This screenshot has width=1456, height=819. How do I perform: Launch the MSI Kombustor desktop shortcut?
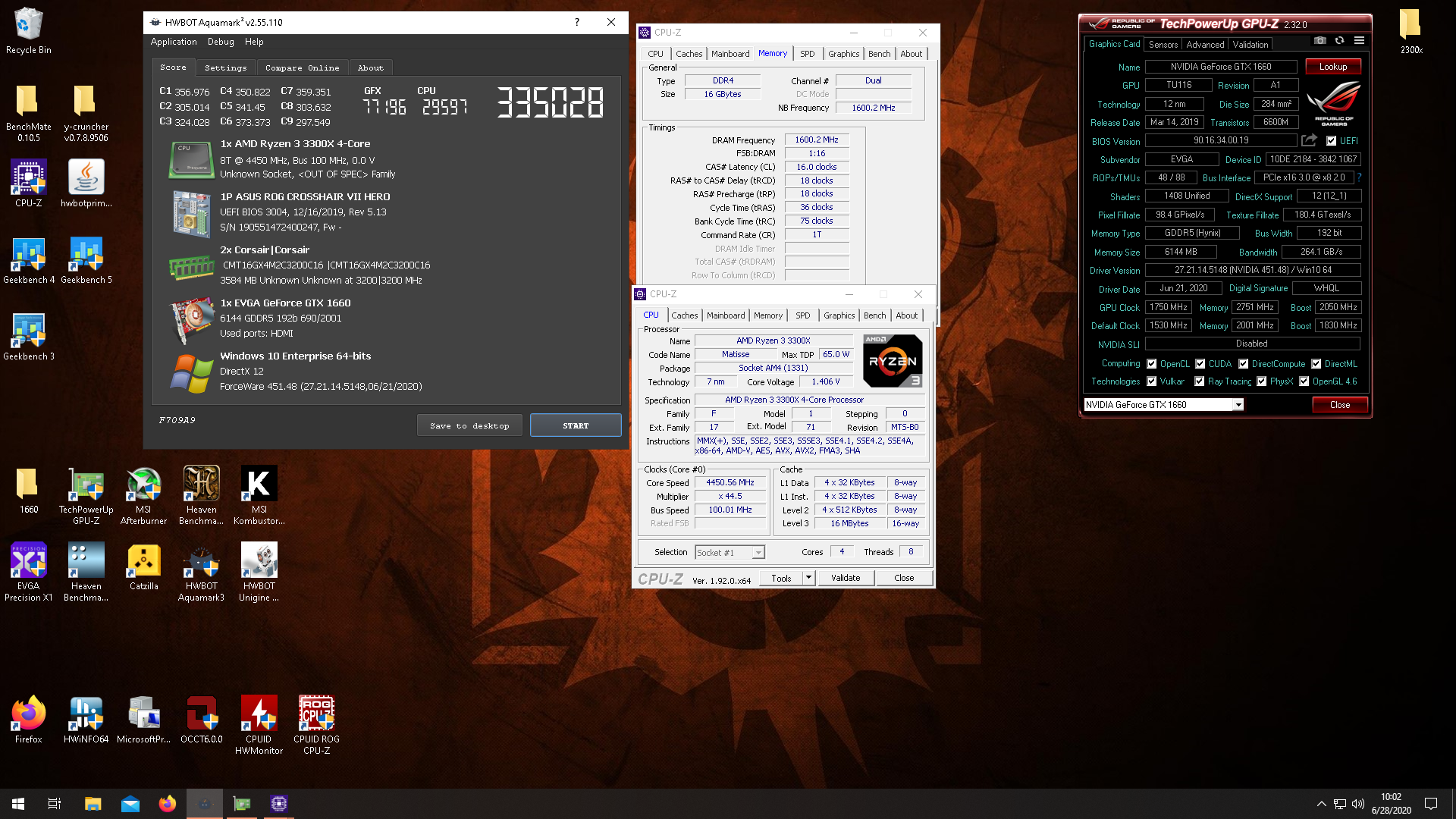pos(259,495)
